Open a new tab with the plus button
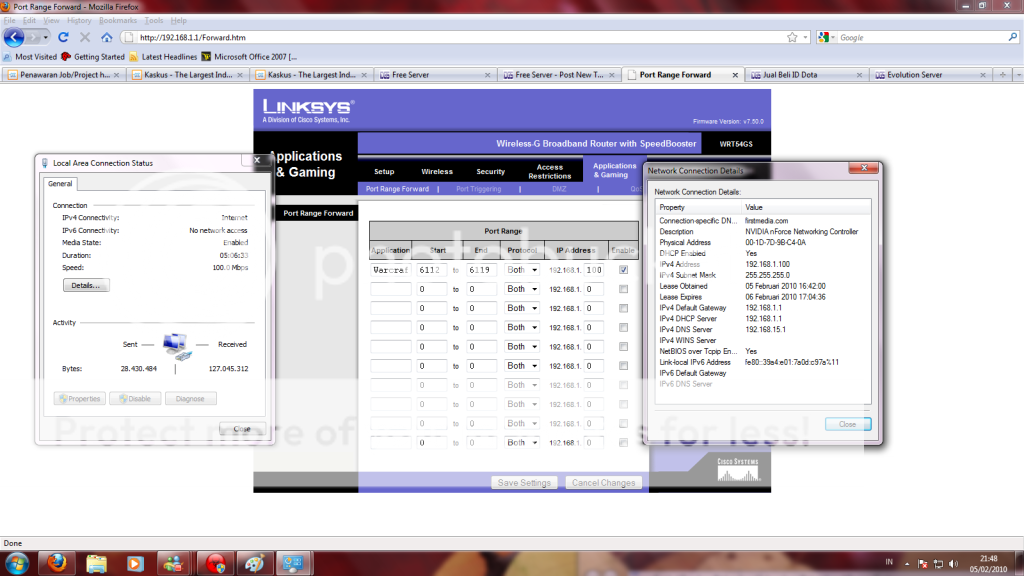This screenshot has width=1024, height=576. click(x=1002, y=75)
